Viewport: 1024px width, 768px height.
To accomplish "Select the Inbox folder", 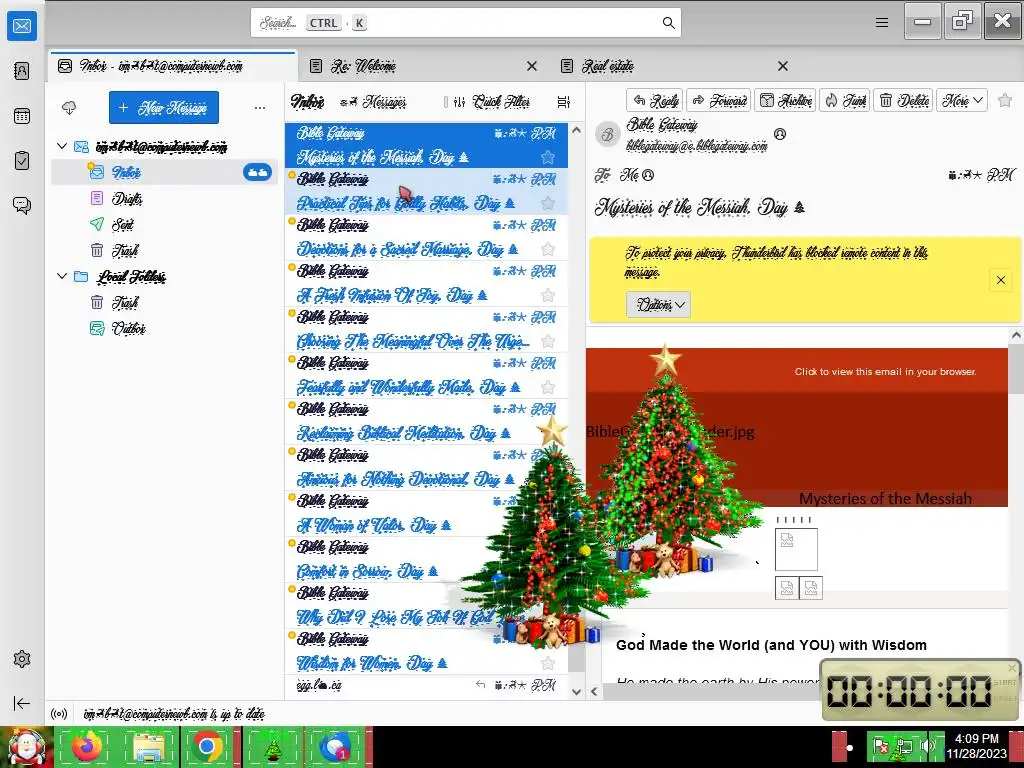I will (165, 172).
